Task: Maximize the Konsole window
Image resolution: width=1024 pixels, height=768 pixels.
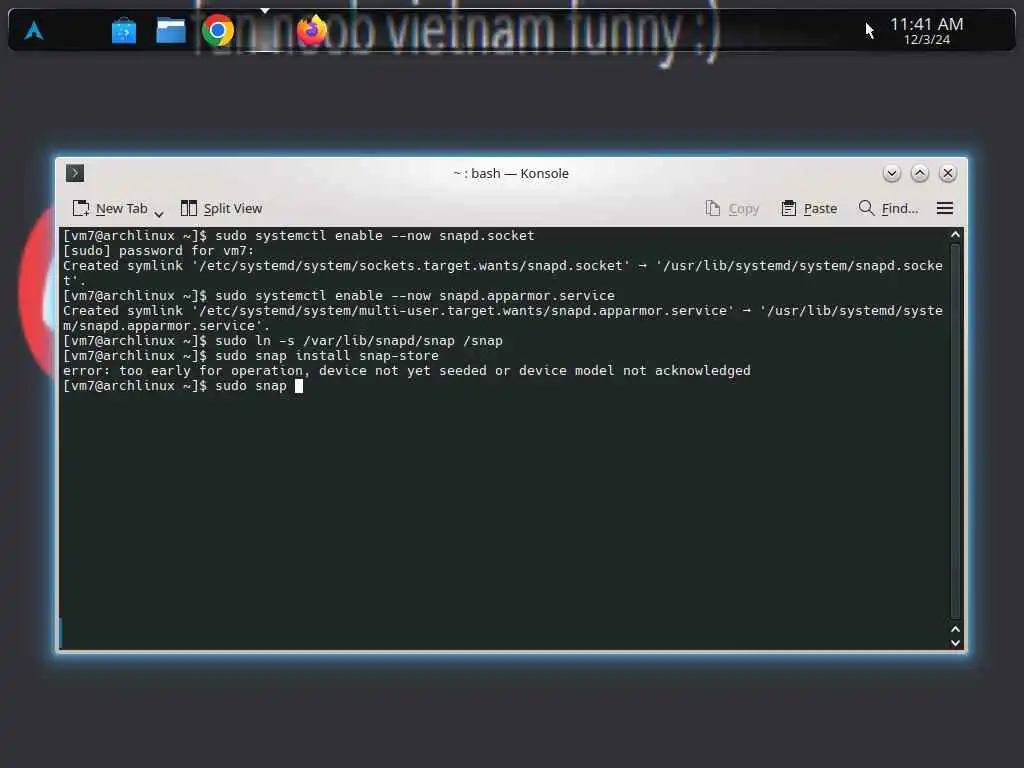Action: [x=920, y=173]
